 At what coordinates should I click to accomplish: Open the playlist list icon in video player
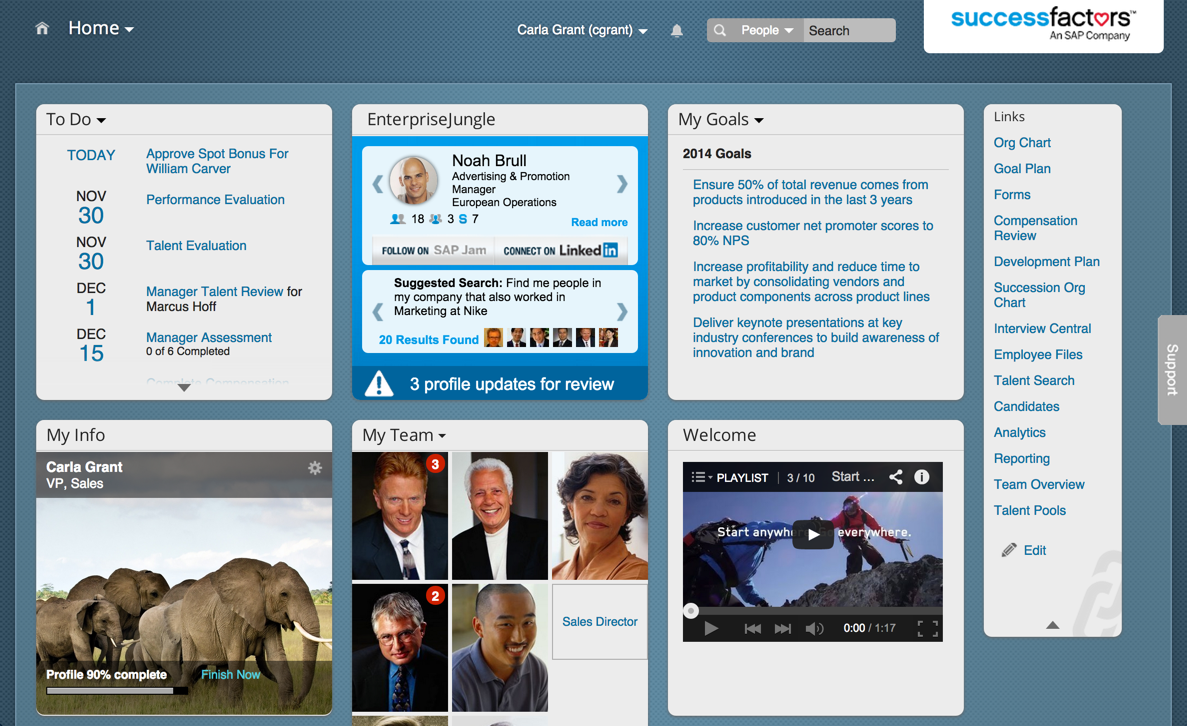(697, 477)
